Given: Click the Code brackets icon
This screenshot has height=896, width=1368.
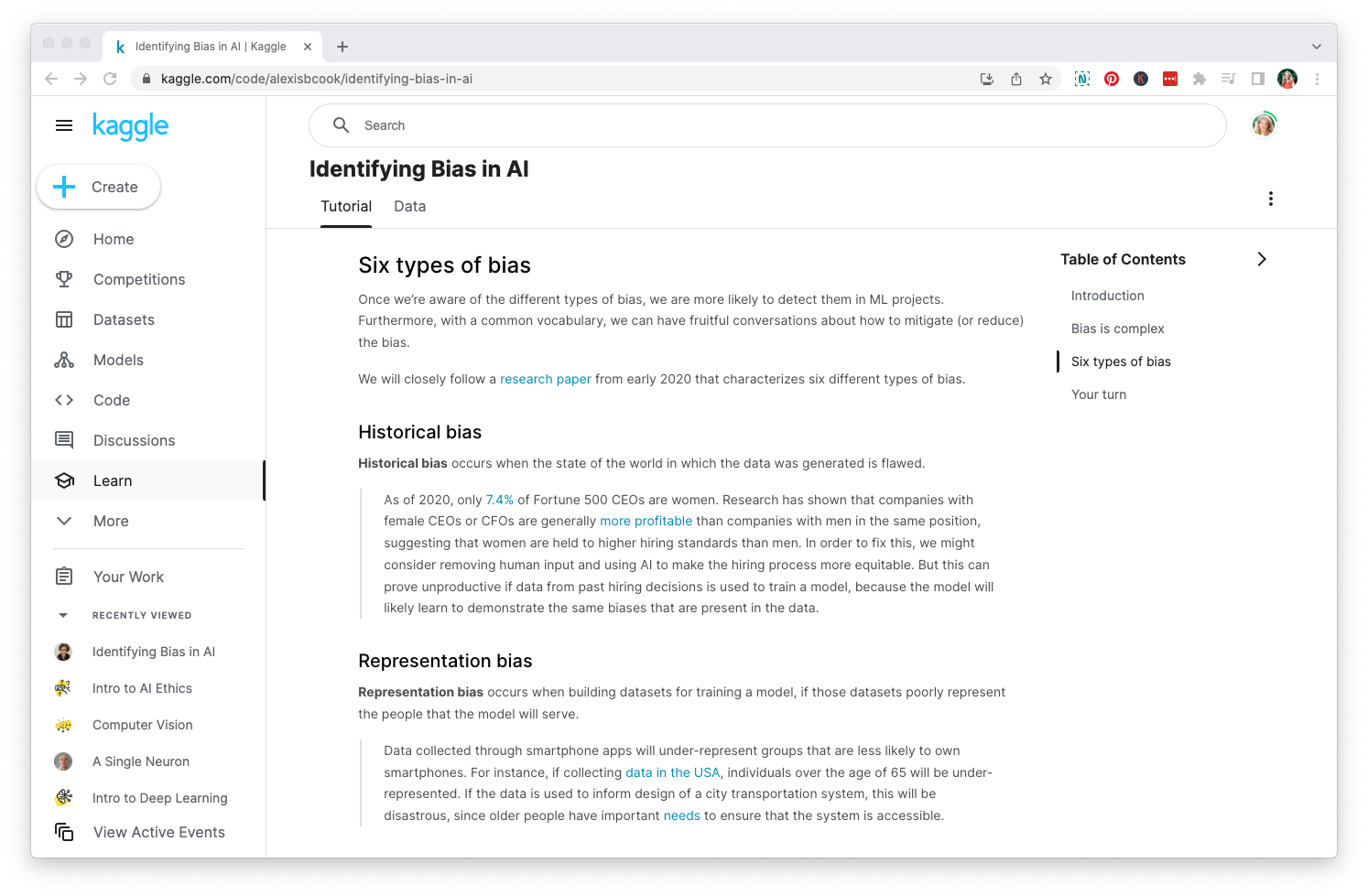Looking at the screenshot, I should pos(64,400).
